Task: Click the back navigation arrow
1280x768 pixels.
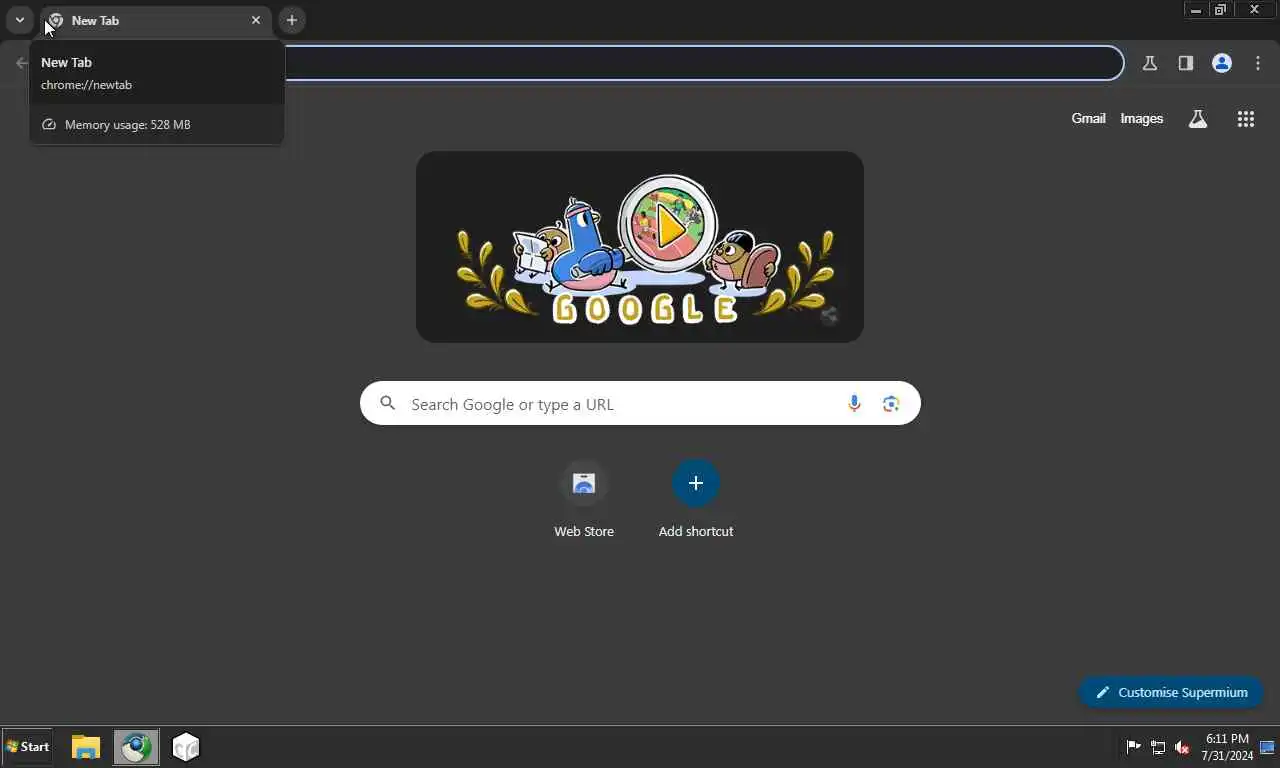Action: [22, 63]
